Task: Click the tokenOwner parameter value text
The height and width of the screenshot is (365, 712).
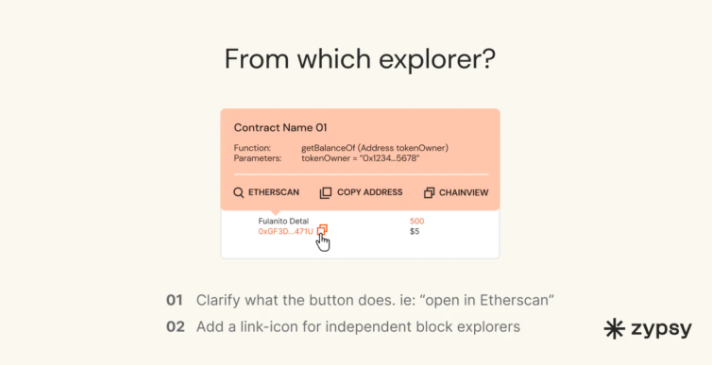Action: tap(360, 158)
